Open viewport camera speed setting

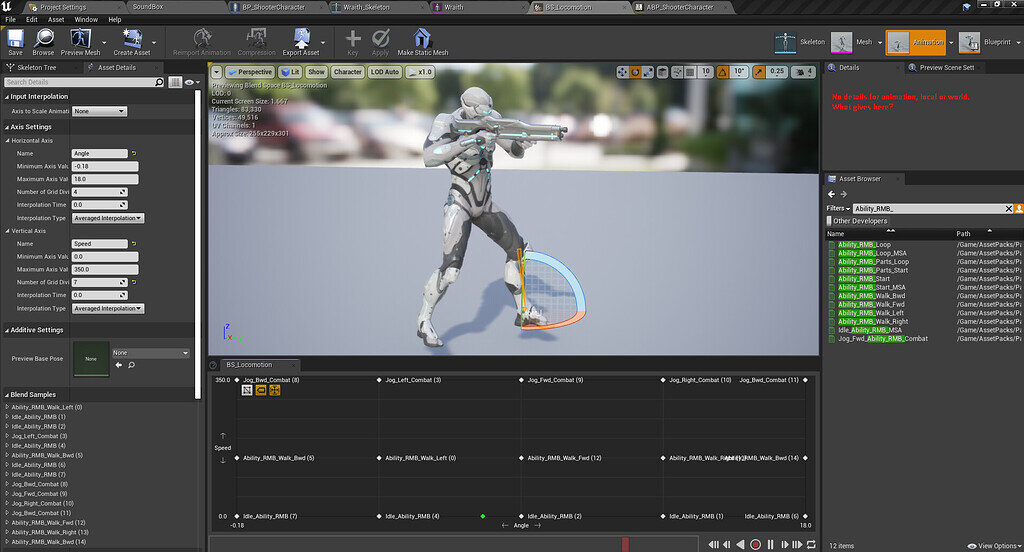tap(803, 72)
